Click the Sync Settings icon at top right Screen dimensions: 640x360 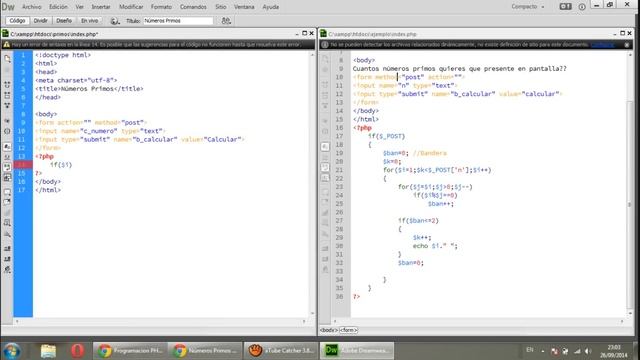(565, 7)
